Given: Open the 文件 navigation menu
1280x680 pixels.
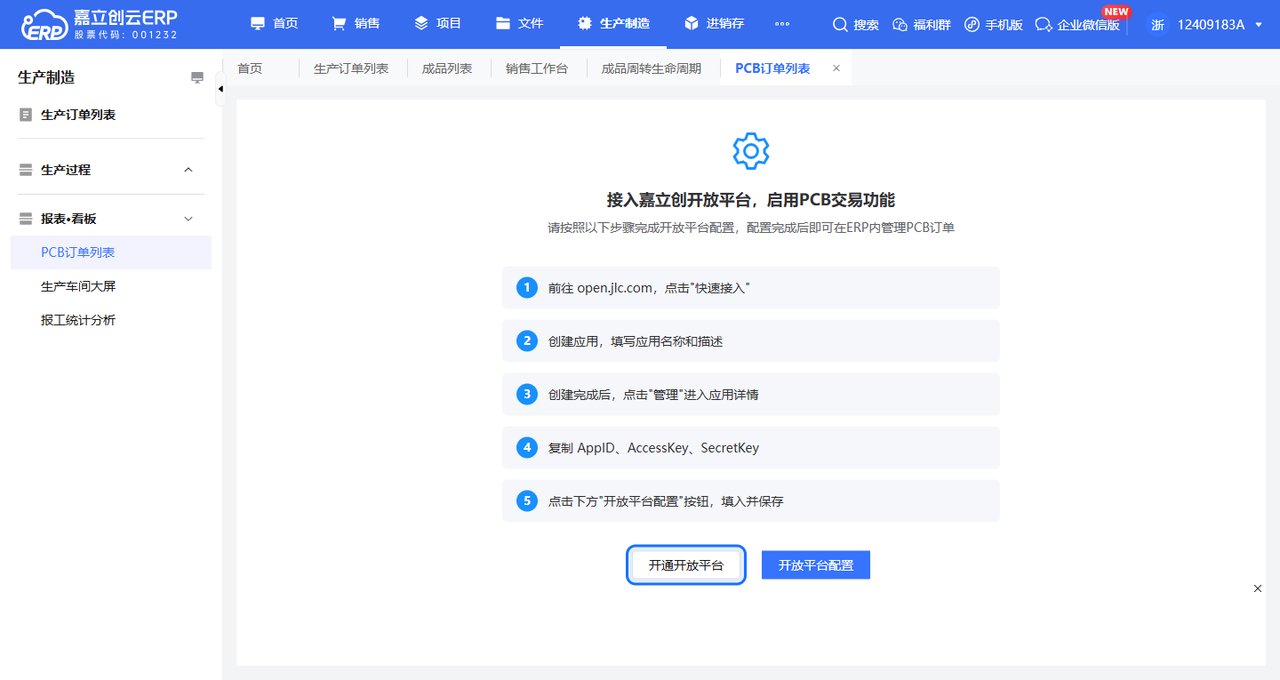Looking at the screenshot, I should click(520, 23).
